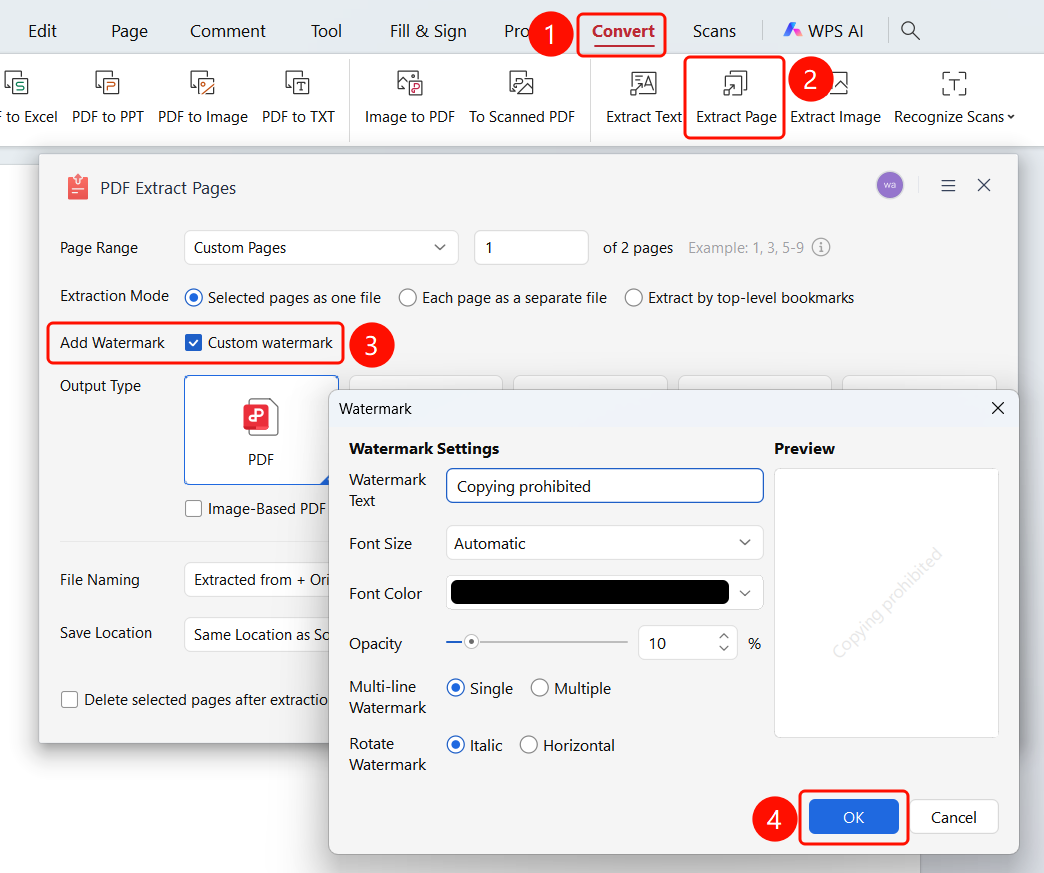Select the PDF output type tile
This screenshot has height=873, width=1044.
[x=261, y=430]
